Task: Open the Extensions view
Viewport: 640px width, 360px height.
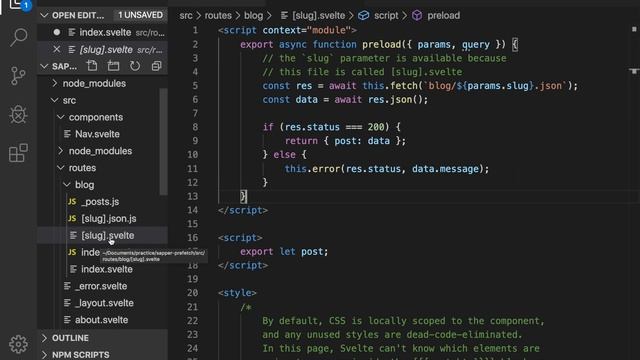Action: [x=18, y=153]
